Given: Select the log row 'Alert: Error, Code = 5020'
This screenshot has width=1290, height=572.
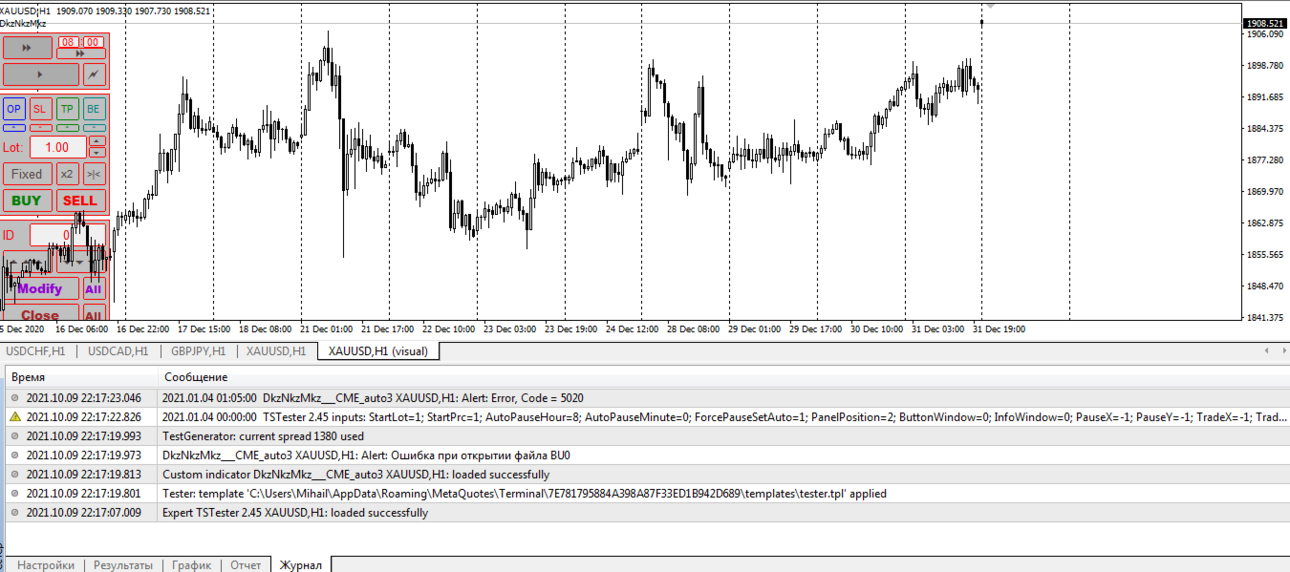Looking at the screenshot, I should coord(646,397).
